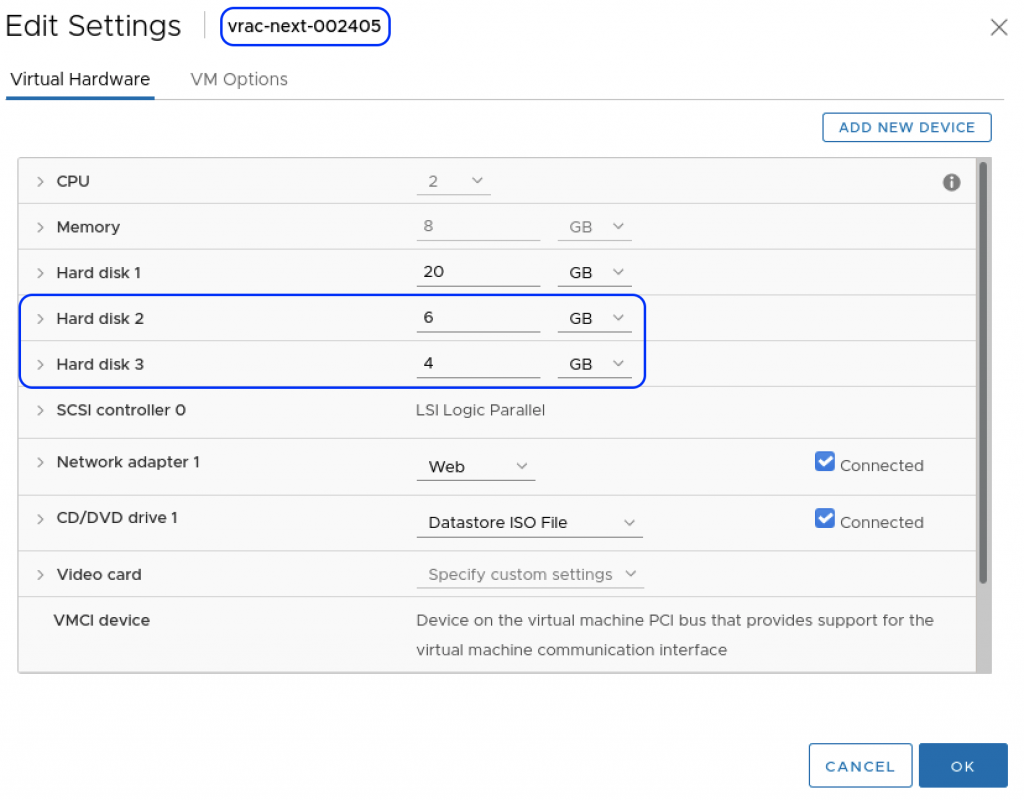This screenshot has height=800, width=1024.
Task: Toggle CD/DVD drive 1 Connected checkbox
Action: (825, 518)
